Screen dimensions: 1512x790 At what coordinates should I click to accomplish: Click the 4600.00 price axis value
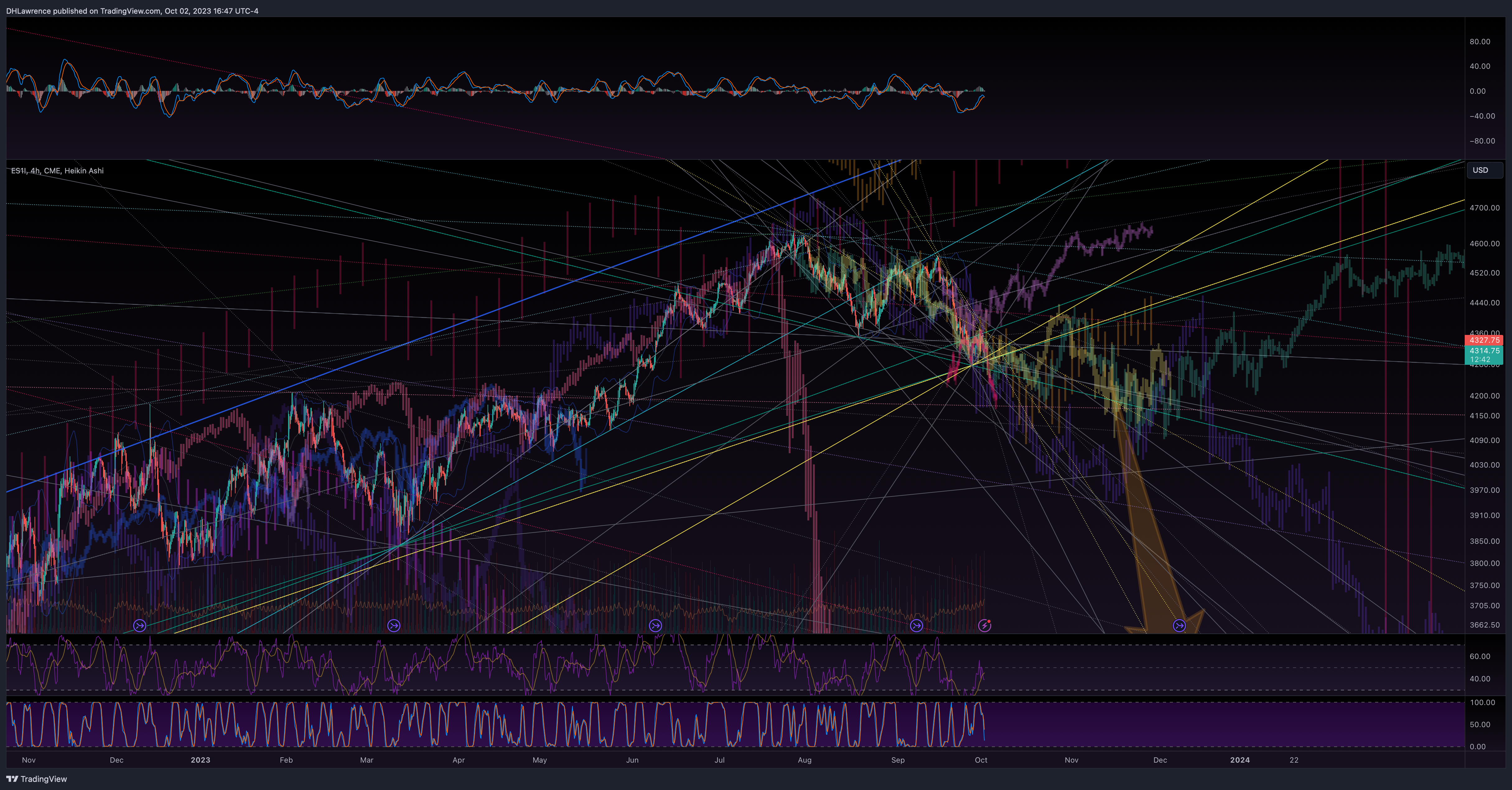click(x=1484, y=243)
